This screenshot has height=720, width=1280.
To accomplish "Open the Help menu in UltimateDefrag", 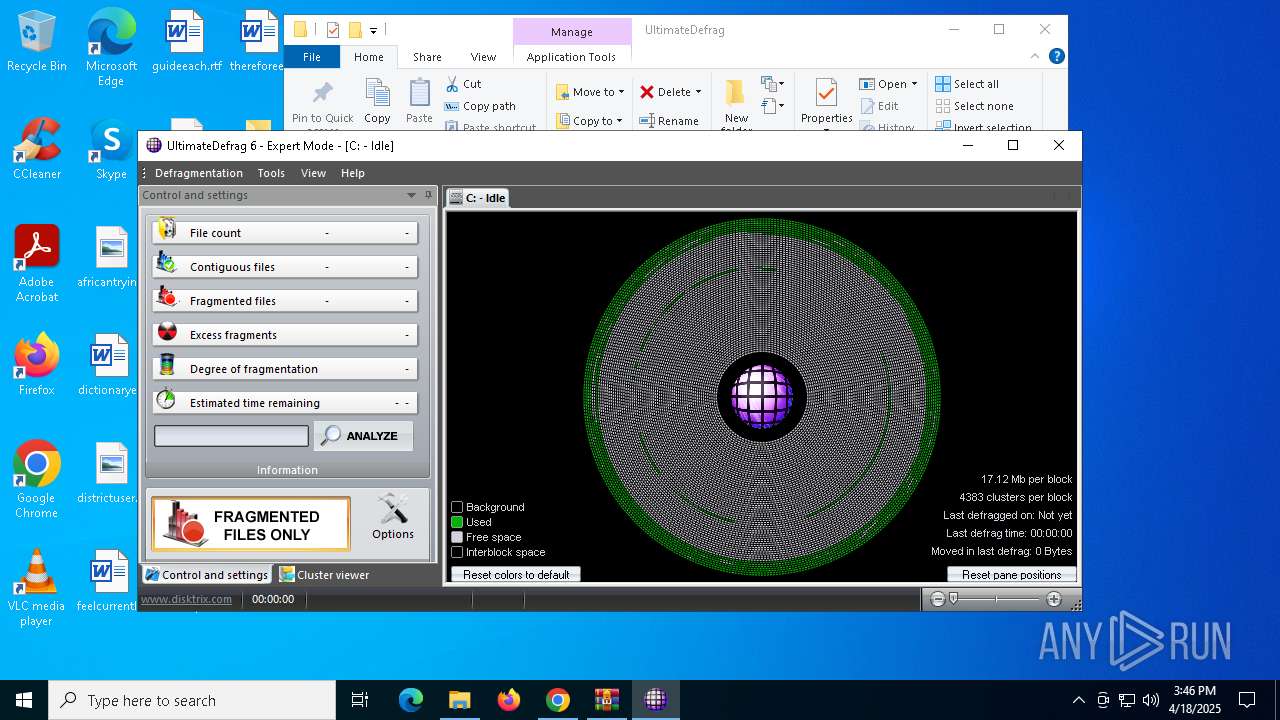I will coord(353,173).
